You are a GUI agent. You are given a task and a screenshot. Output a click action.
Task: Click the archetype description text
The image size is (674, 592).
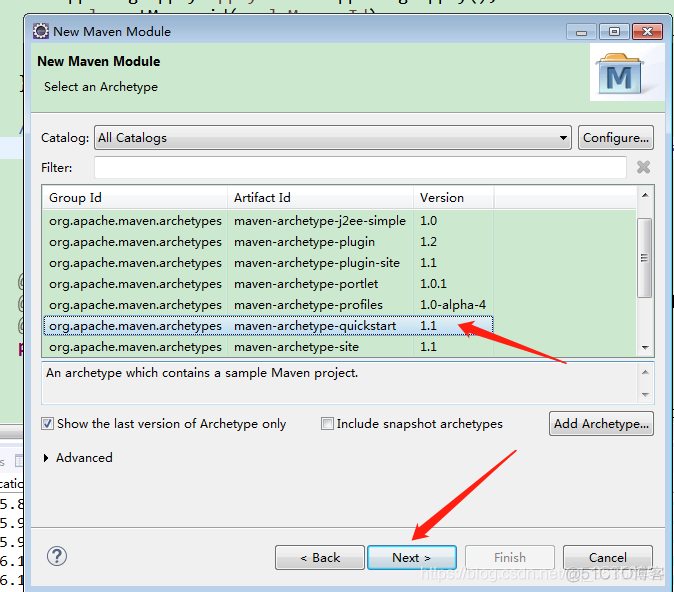[x=202, y=373]
